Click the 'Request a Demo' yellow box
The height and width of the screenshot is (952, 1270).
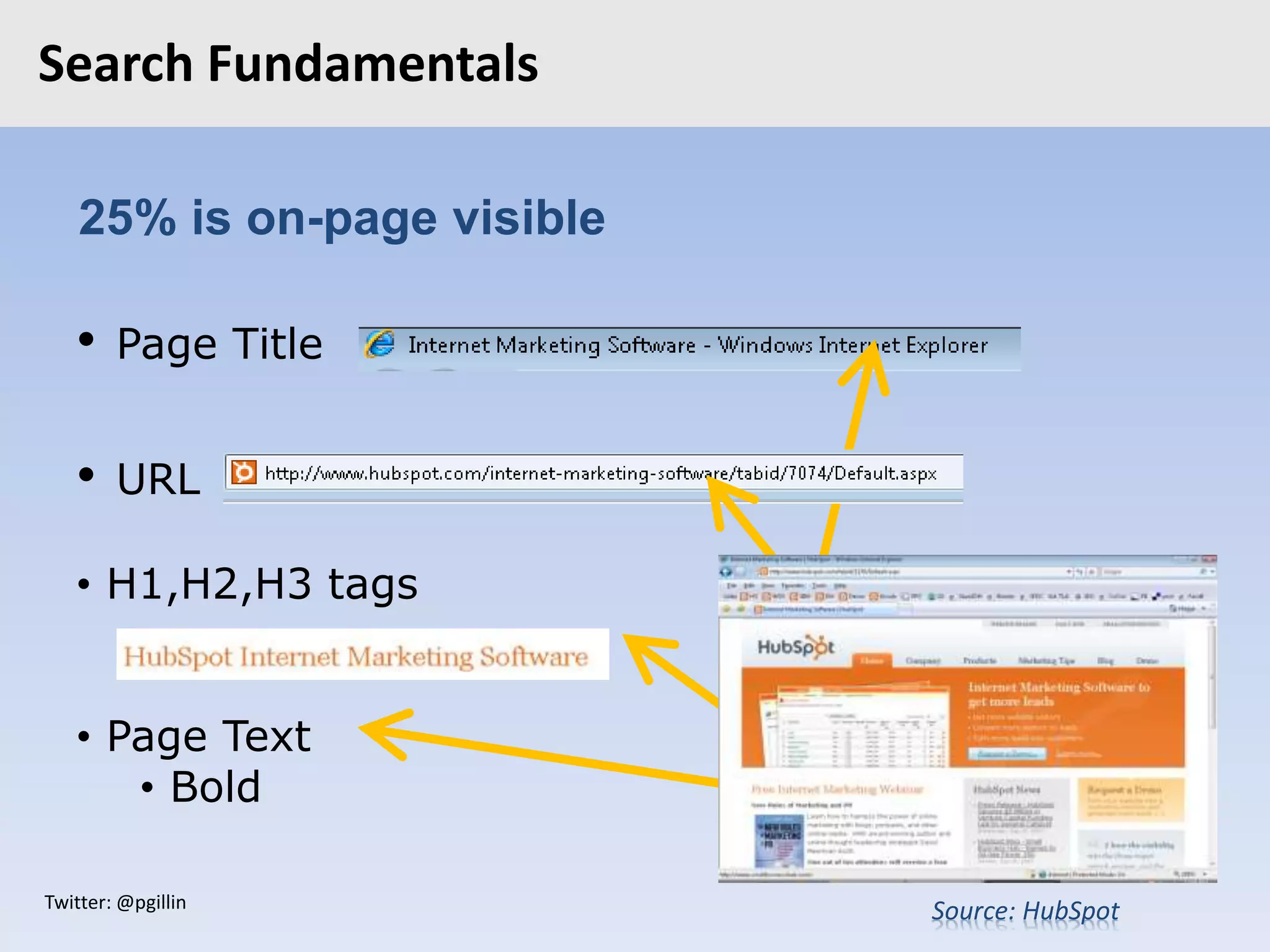click(x=1131, y=800)
